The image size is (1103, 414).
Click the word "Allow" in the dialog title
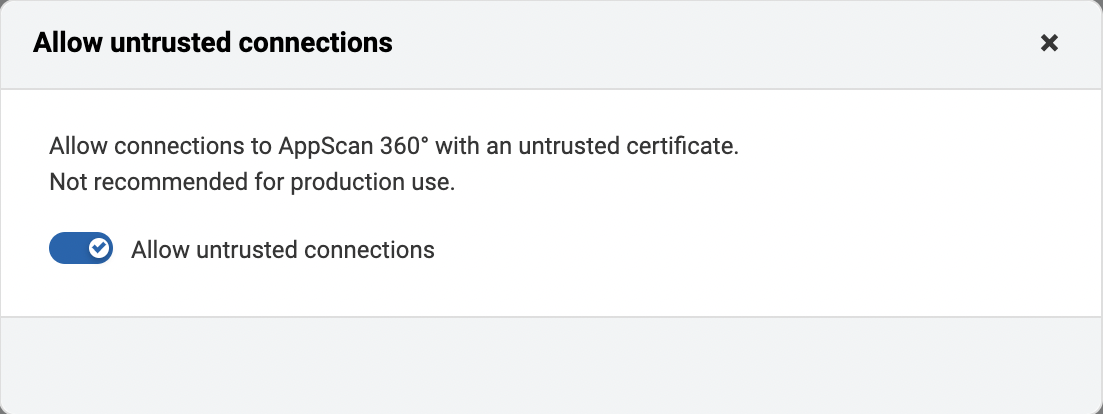(x=61, y=43)
